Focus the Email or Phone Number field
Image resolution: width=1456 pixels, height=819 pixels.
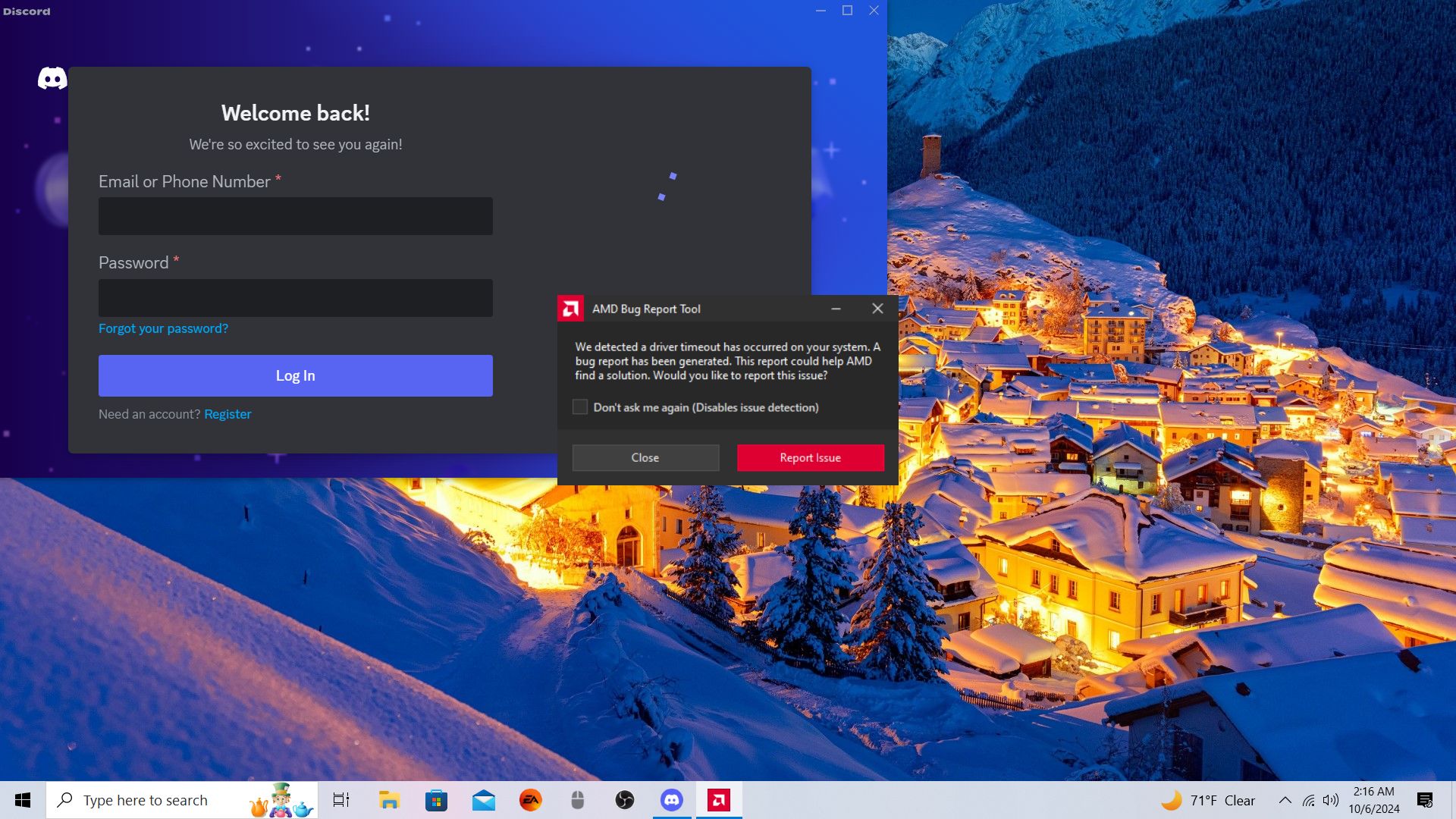pyautogui.click(x=295, y=216)
